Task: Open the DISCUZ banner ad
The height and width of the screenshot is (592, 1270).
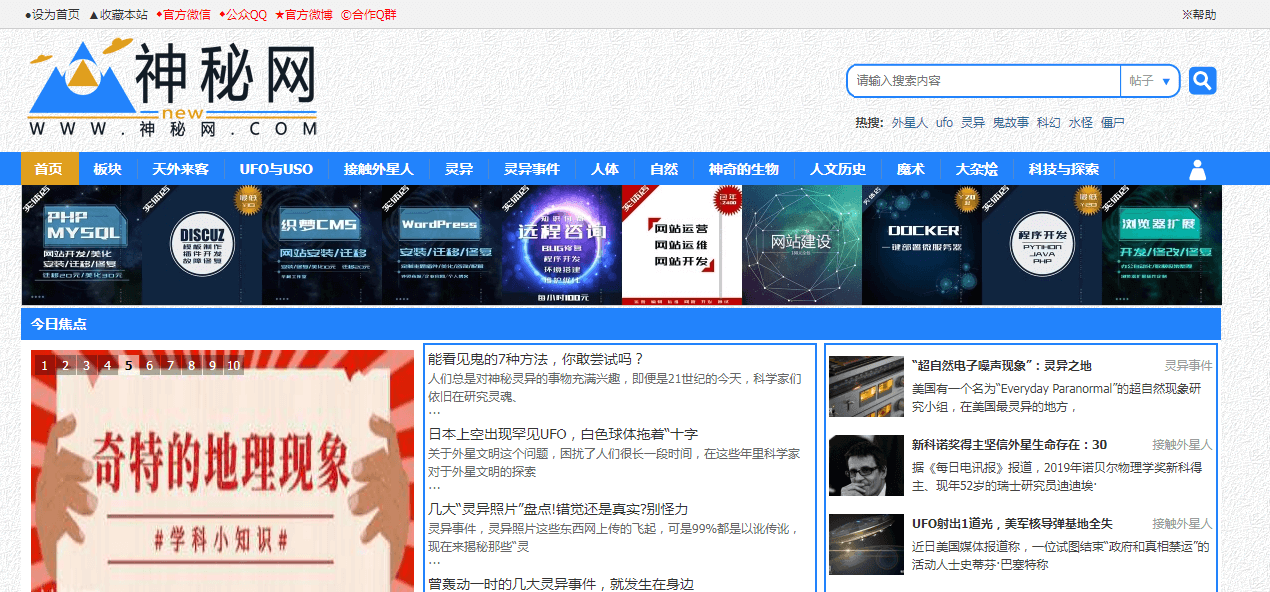Action: 201,245
